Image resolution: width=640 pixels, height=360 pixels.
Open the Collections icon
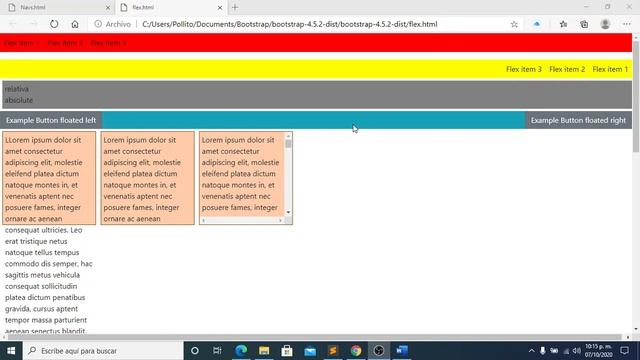(584, 24)
